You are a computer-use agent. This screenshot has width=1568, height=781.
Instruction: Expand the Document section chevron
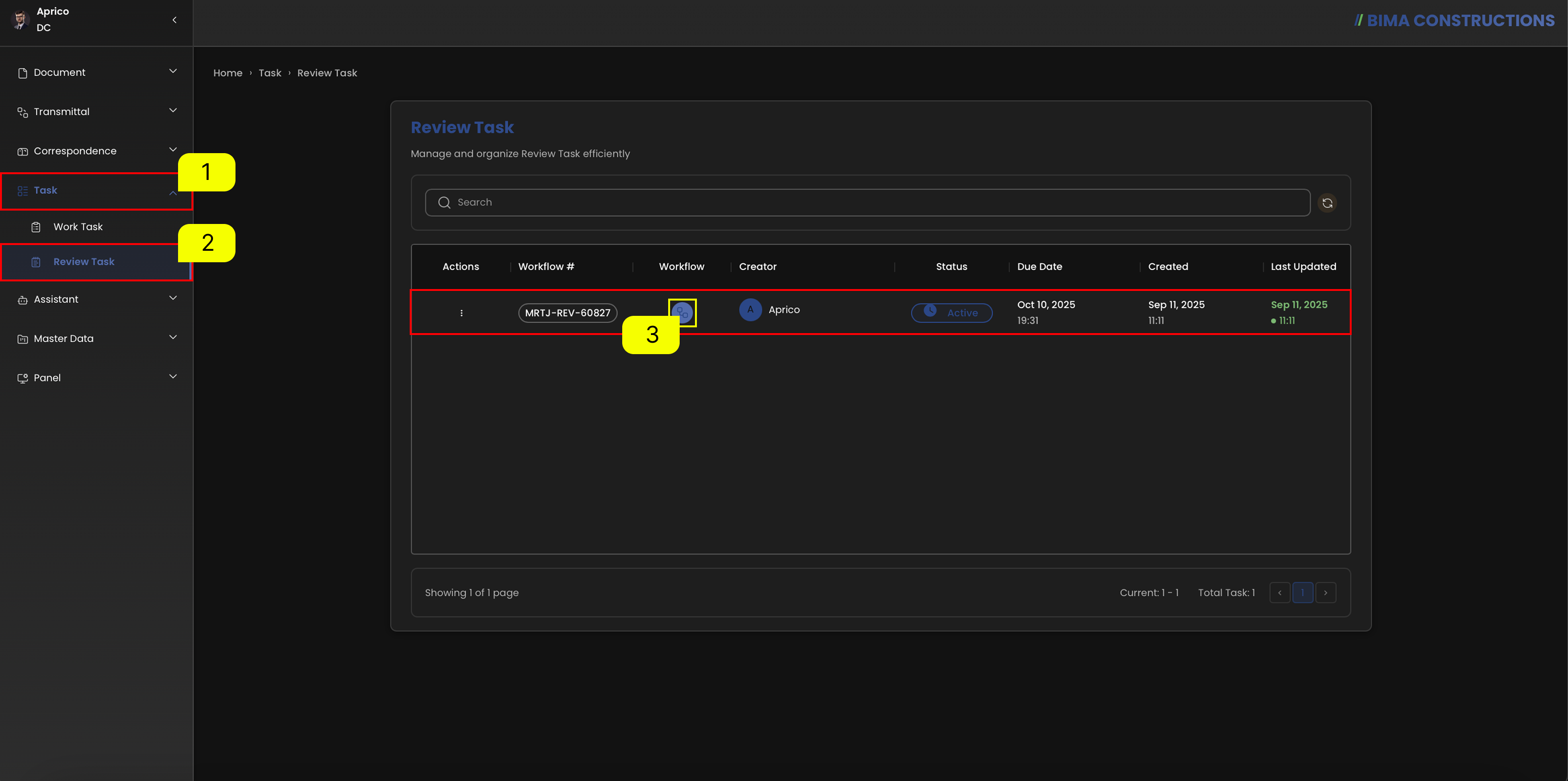pos(173,71)
